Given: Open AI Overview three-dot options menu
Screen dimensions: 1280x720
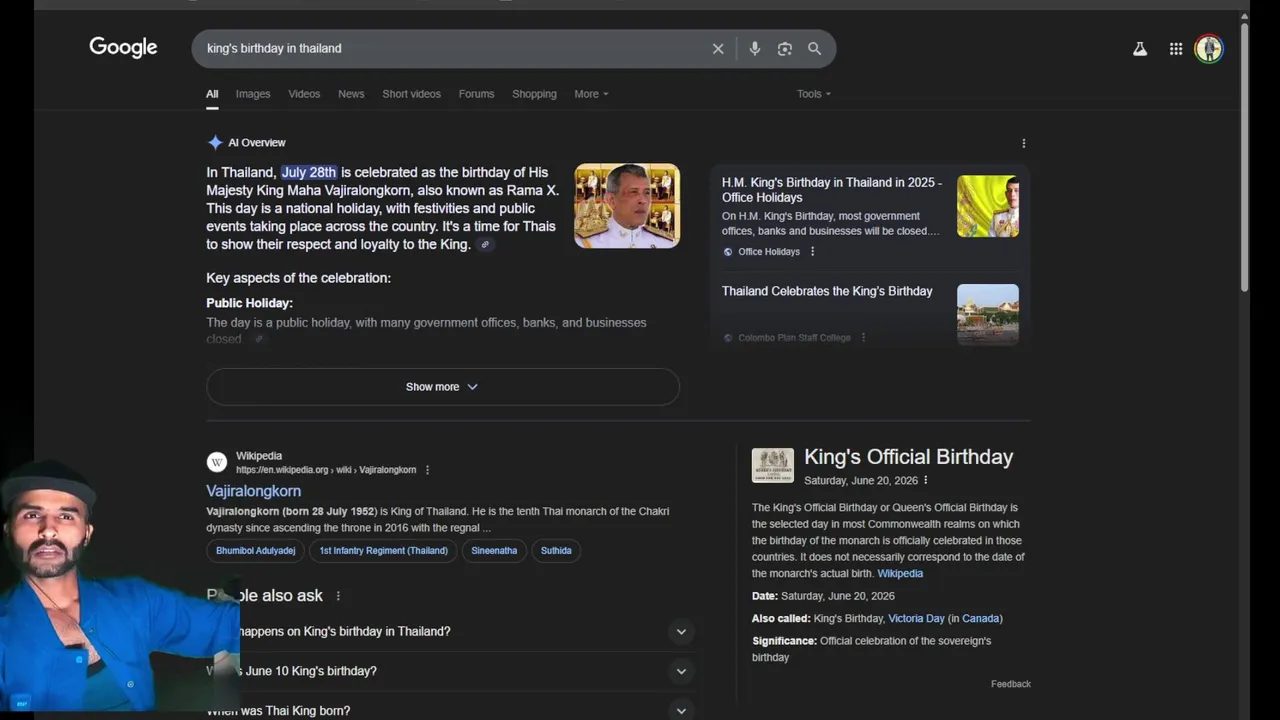Looking at the screenshot, I should click(1023, 143).
